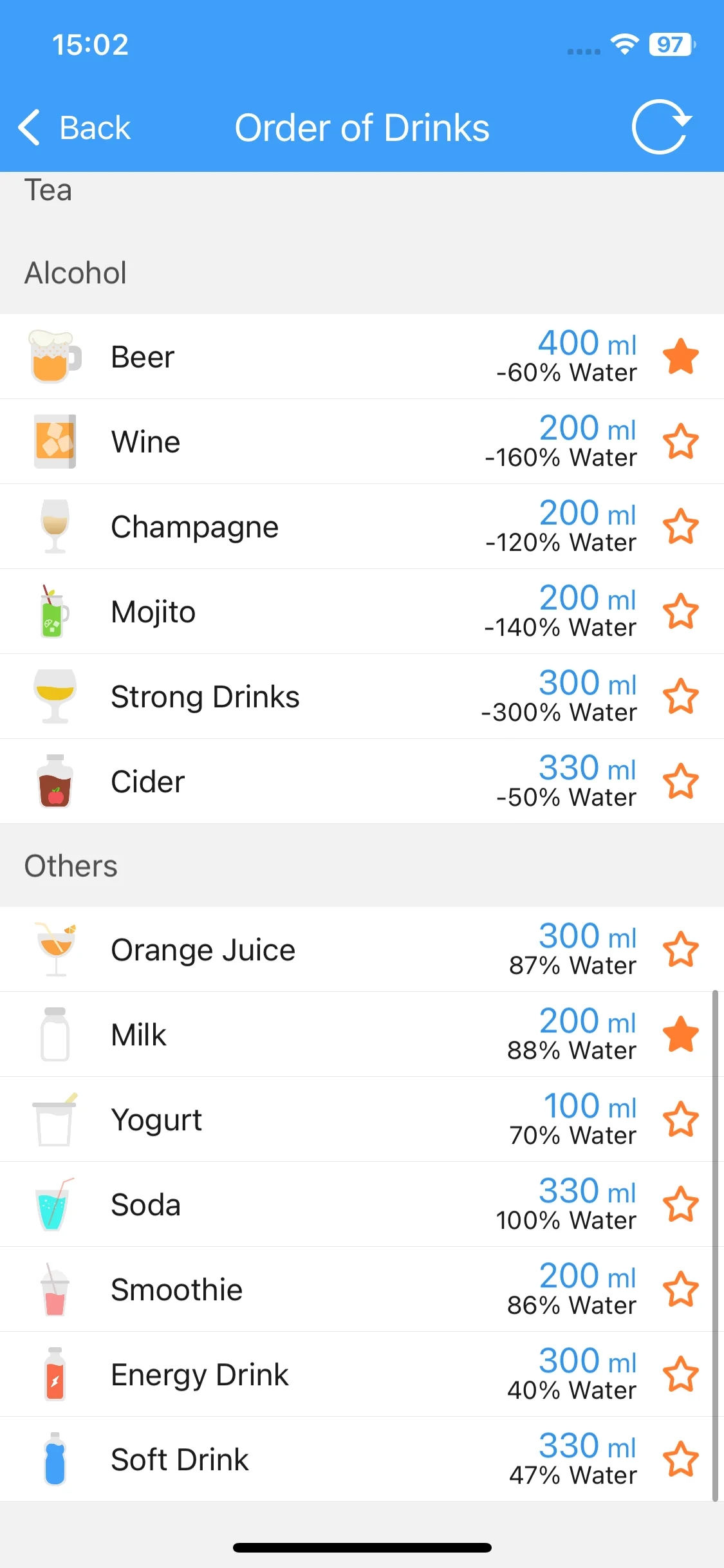Tap the Soda cup icon
The height and width of the screenshot is (1568, 724).
[54, 1204]
